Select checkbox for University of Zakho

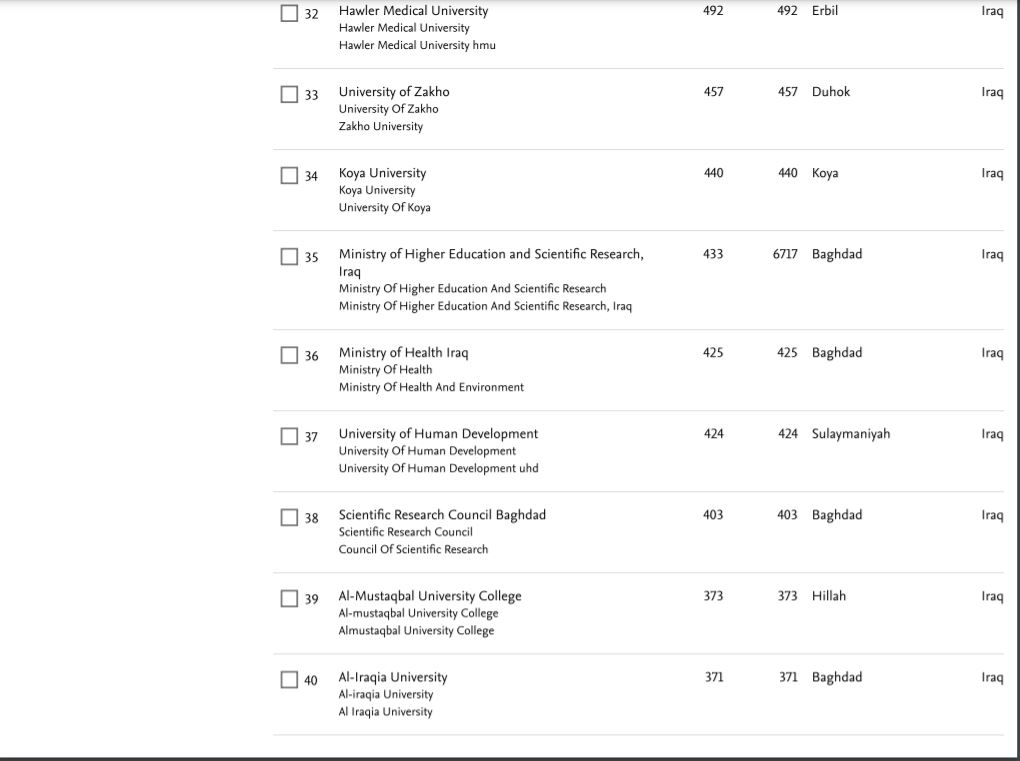click(x=289, y=94)
